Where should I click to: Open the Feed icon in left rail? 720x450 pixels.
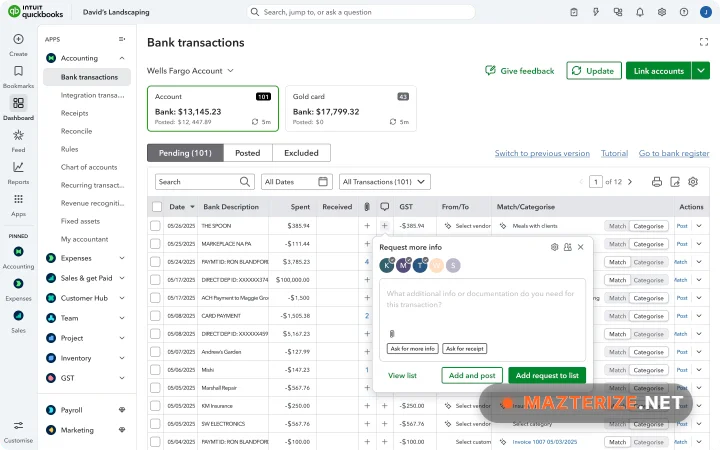point(18,135)
